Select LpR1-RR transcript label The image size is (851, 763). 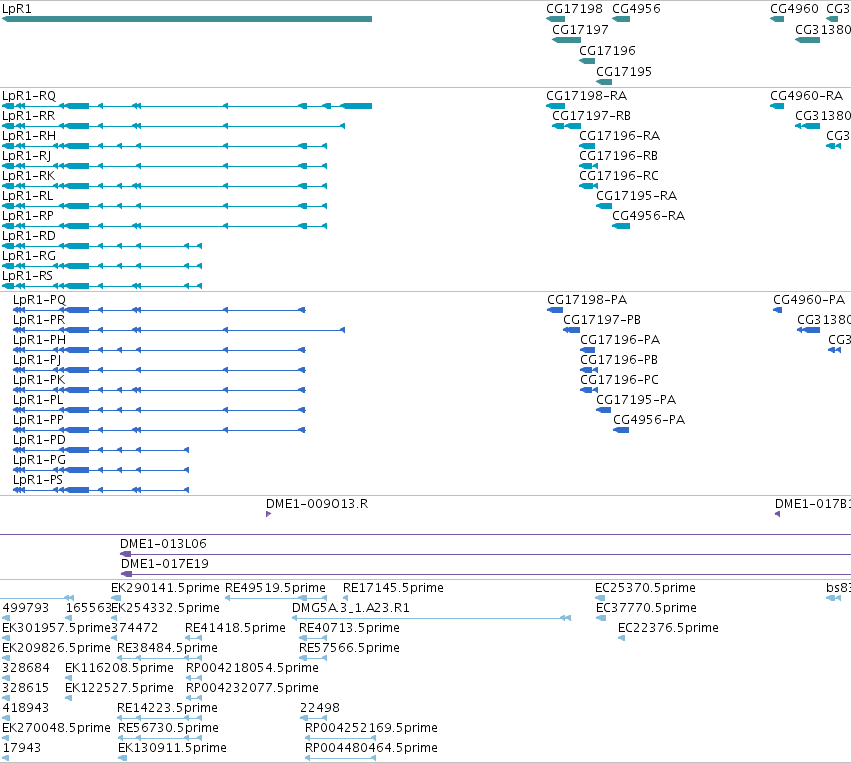point(28,116)
